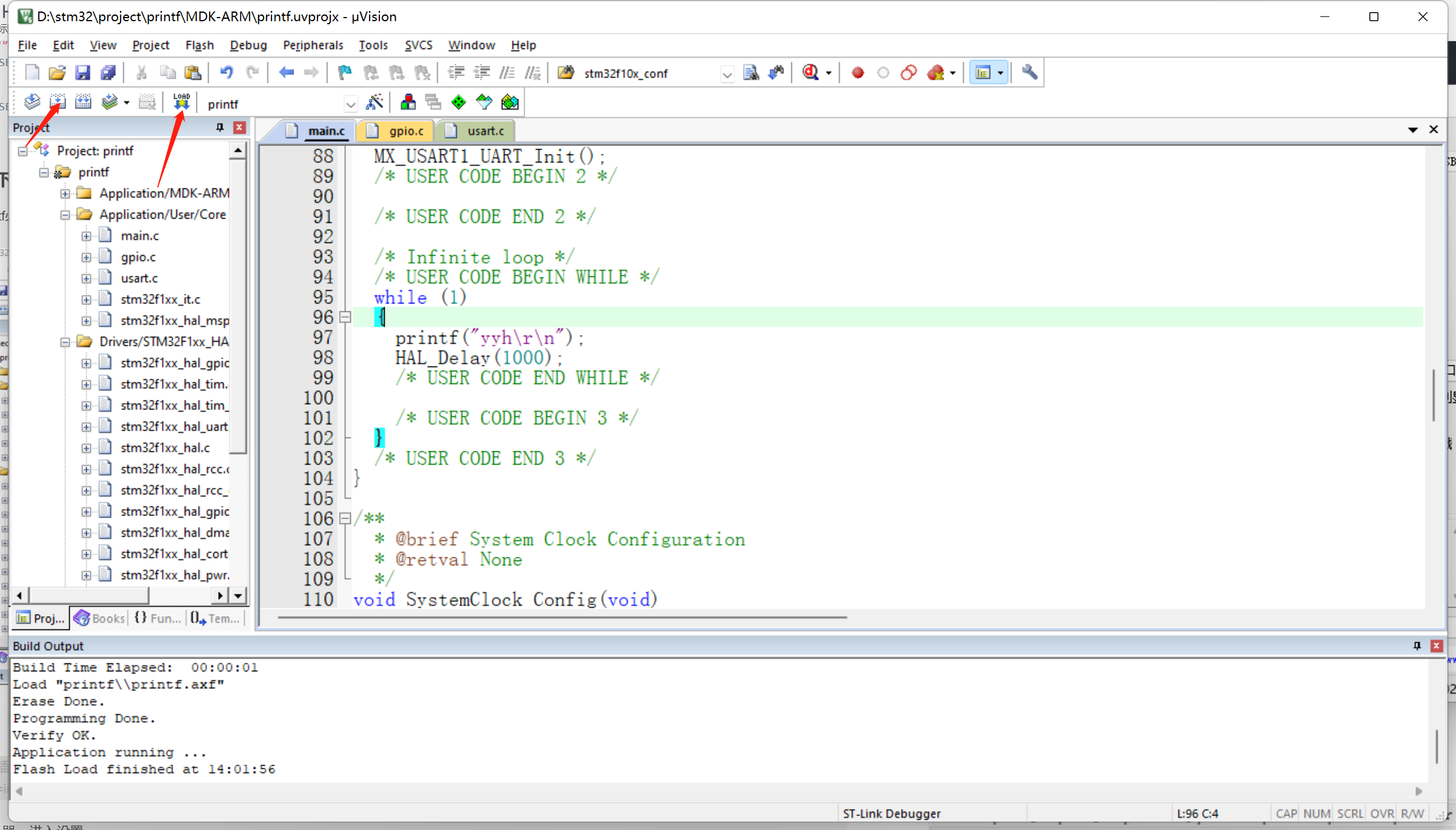Image resolution: width=1456 pixels, height=830 pixels.
Task: Click the Build target icon
Action: [58, 102]
